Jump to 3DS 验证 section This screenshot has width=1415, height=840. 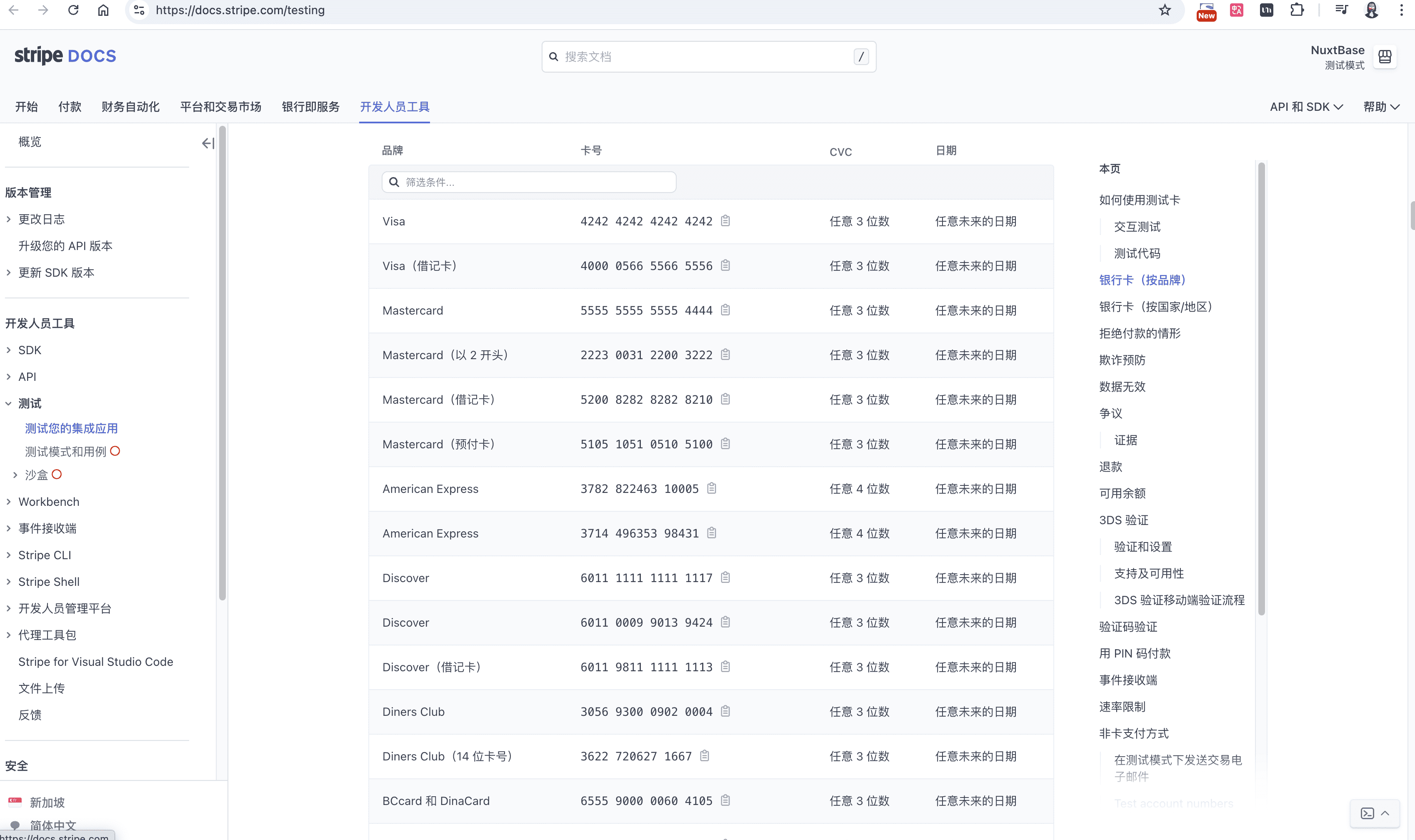point(1123,520)
